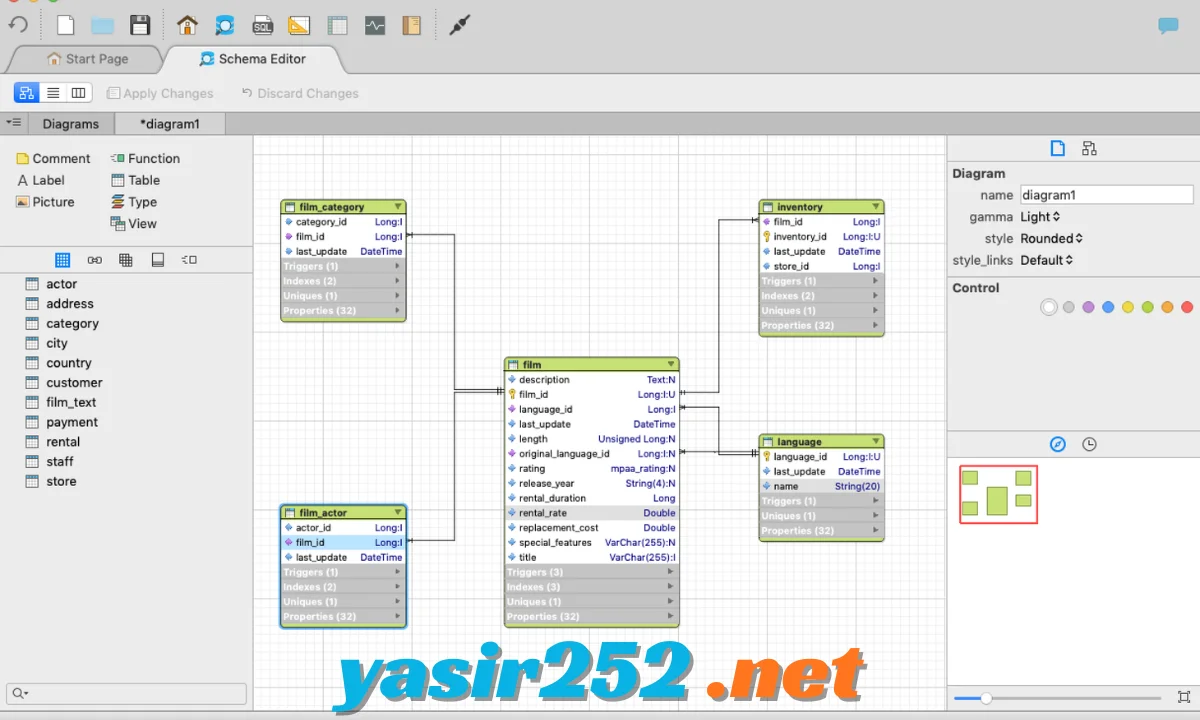Click the navigator diagram thumbnail
Screen dimensions: 1200x720
point(998,494)
